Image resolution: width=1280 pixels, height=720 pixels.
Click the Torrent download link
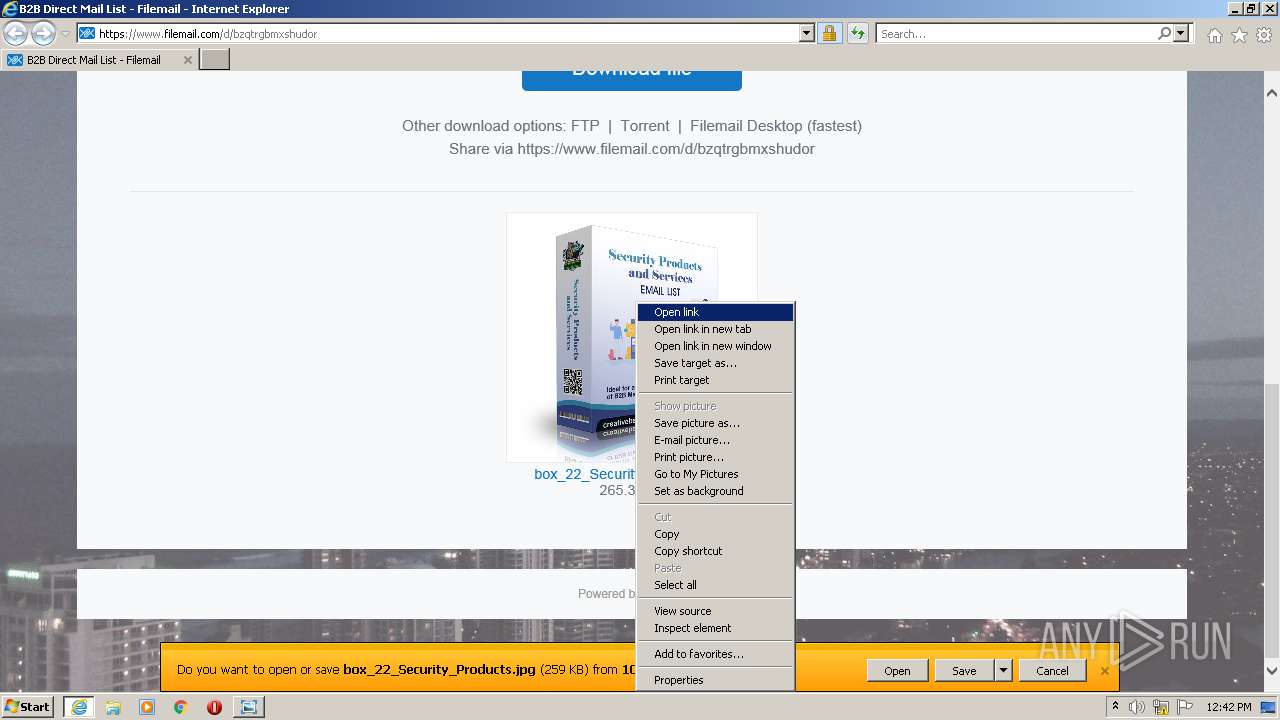[x=645, y=126]
